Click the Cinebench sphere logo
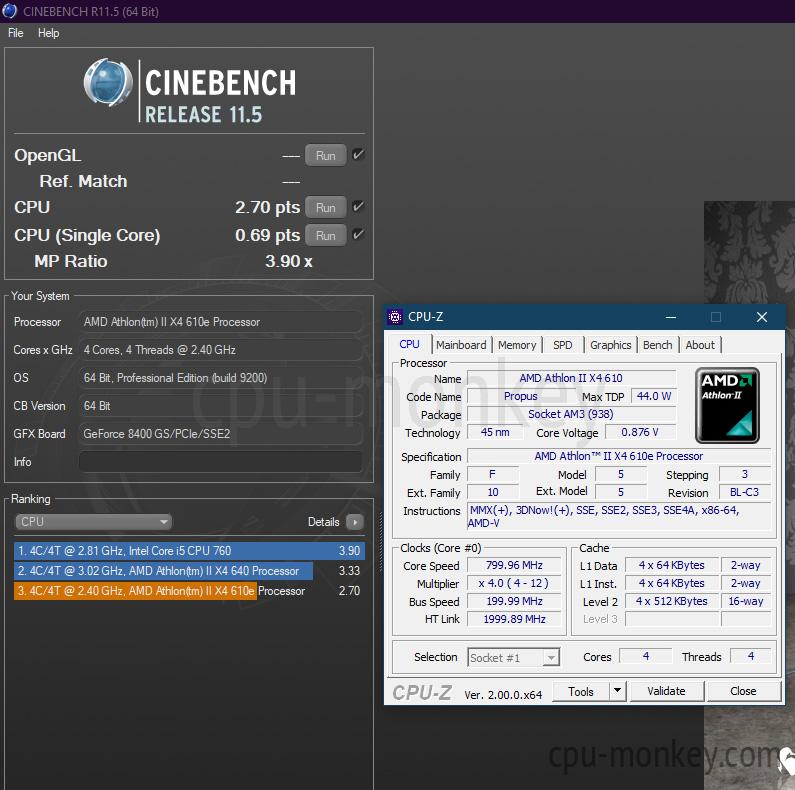 [x=108, y=82]
